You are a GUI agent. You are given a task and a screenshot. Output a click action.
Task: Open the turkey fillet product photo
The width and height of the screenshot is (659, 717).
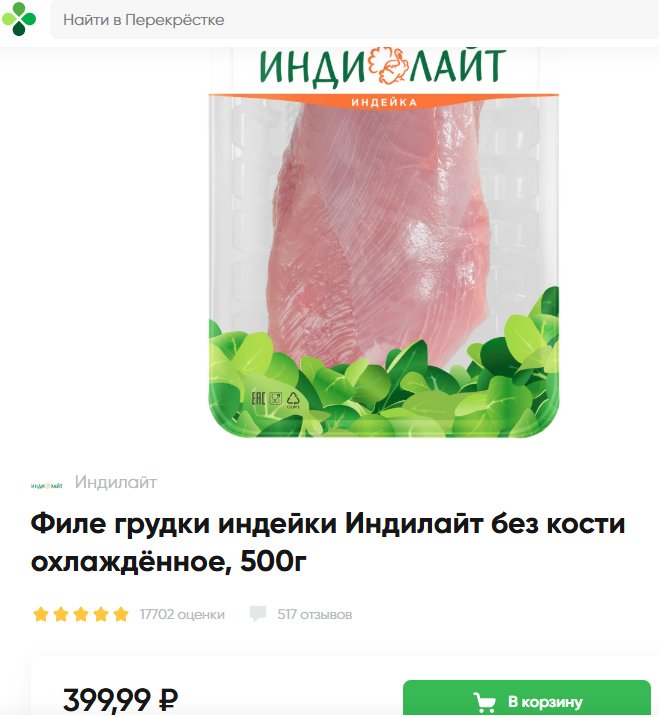point(383,242)
